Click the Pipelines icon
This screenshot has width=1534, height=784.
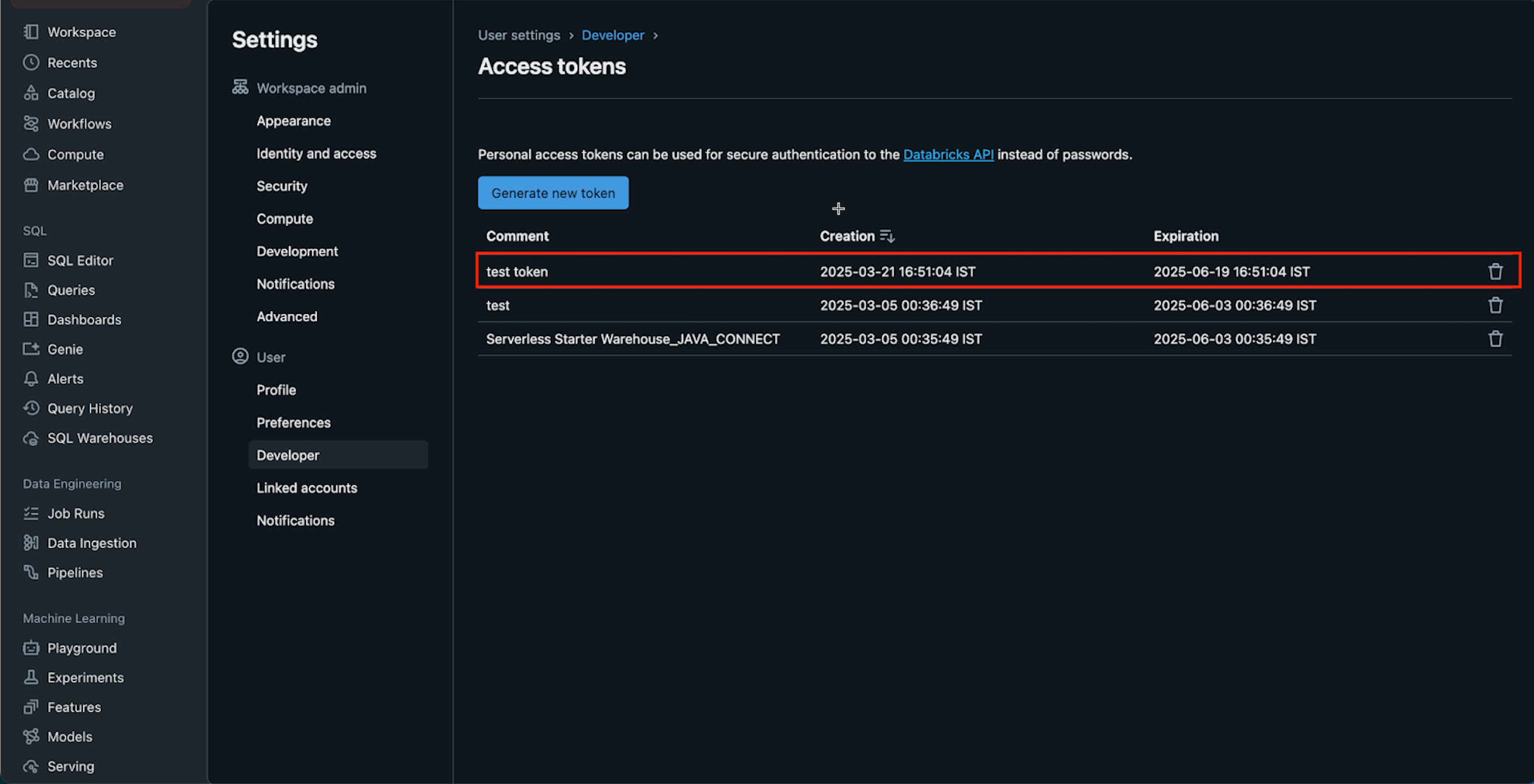click(31, 572)
